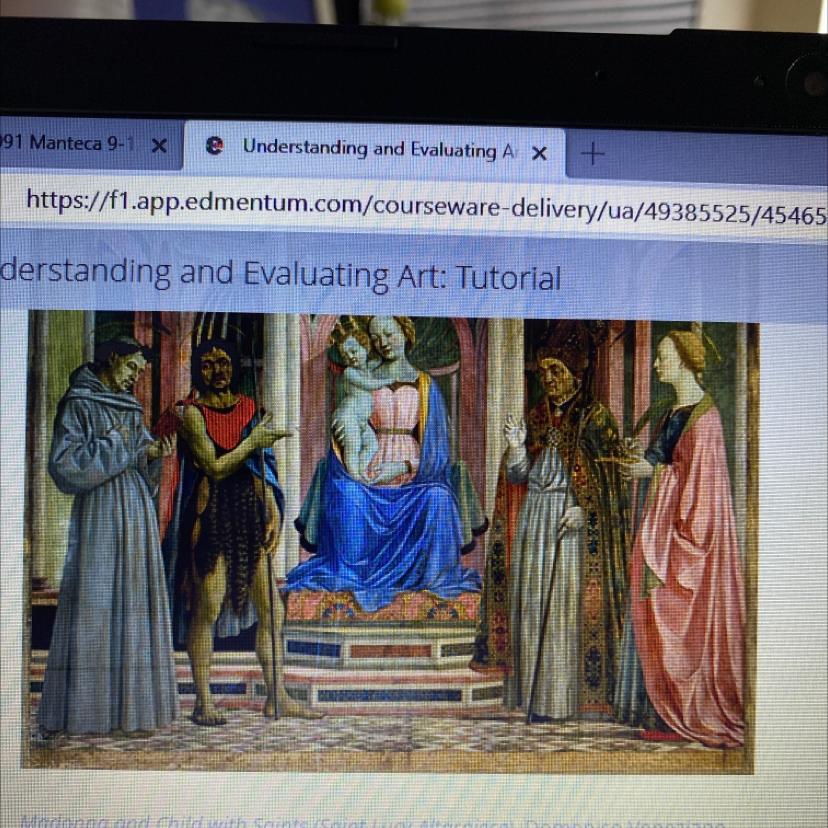Open a new tab with the plus button
Viewport: 828px width, 828px height.
pos(592,154)
